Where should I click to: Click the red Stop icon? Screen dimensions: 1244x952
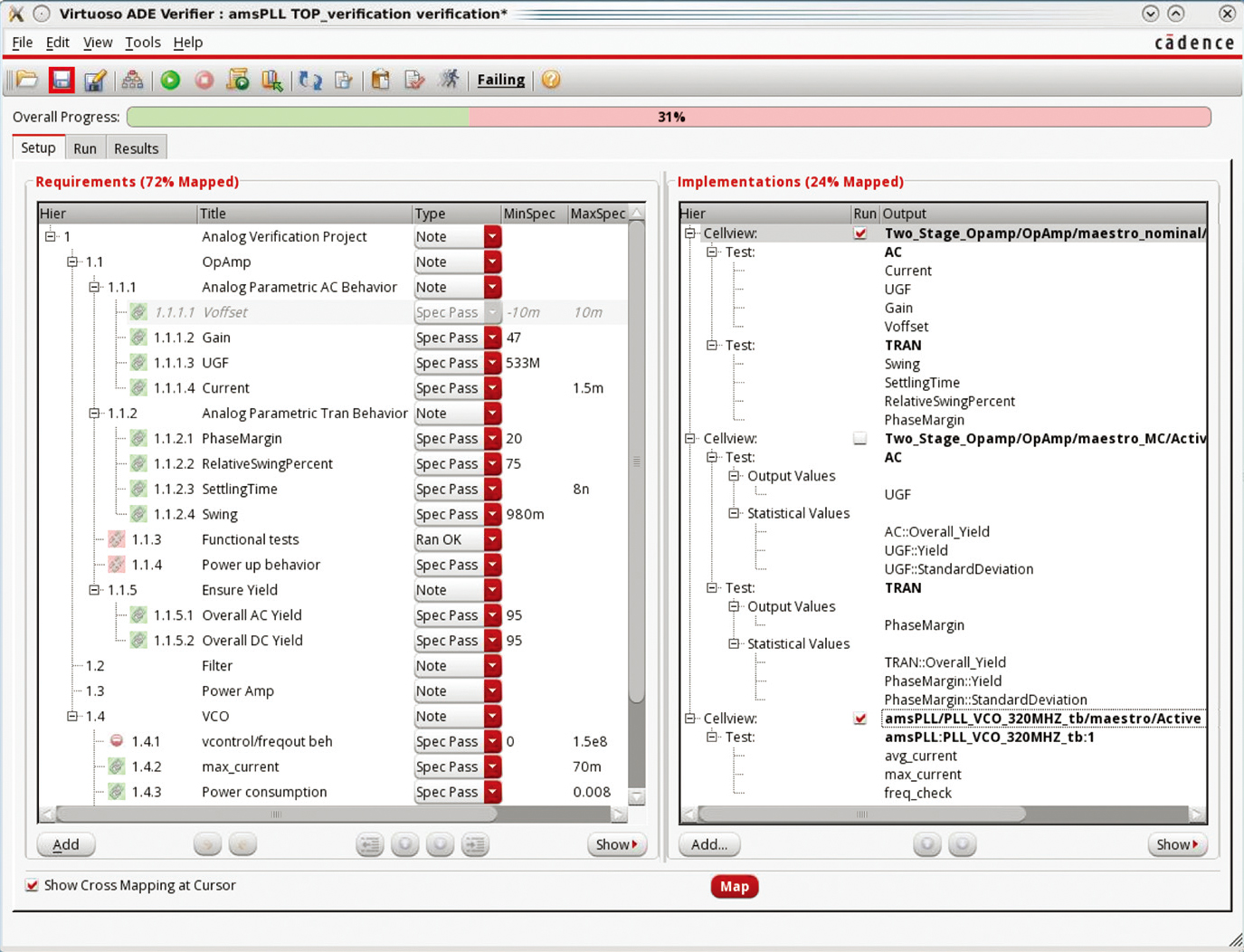point(204,81)
